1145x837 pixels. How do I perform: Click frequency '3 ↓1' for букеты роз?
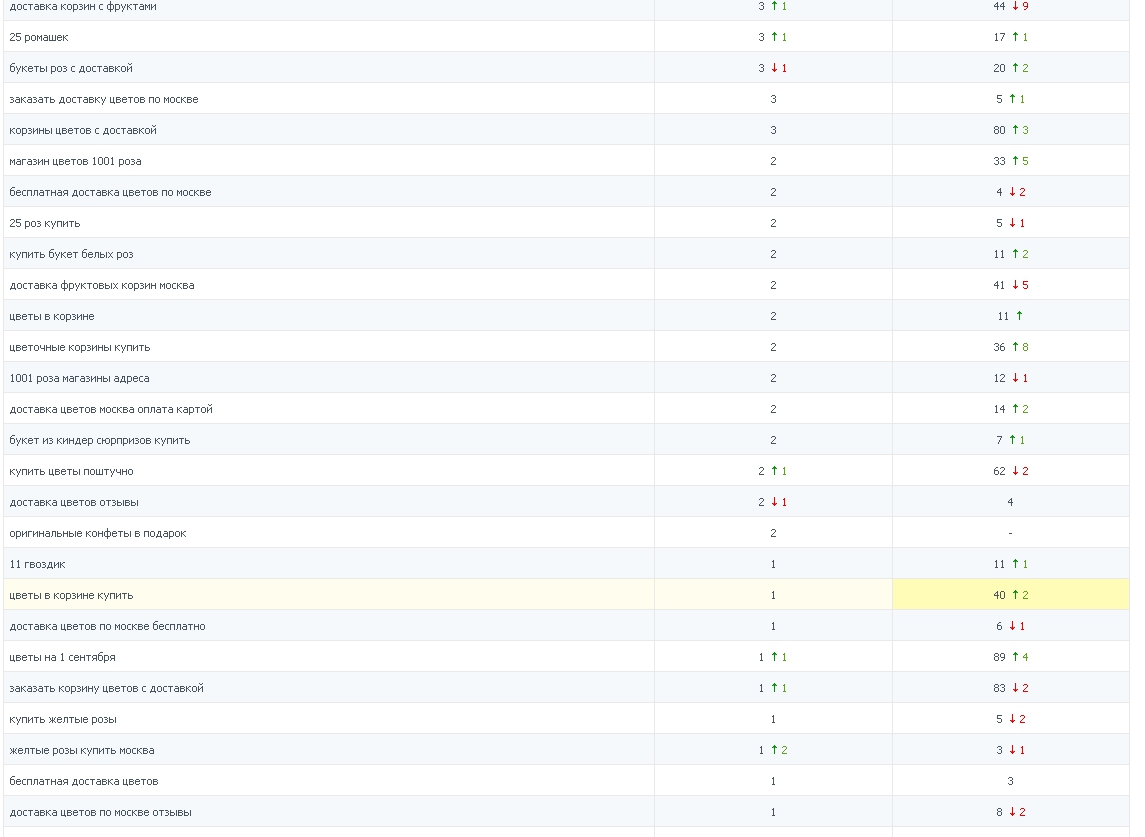coord(773,69)
